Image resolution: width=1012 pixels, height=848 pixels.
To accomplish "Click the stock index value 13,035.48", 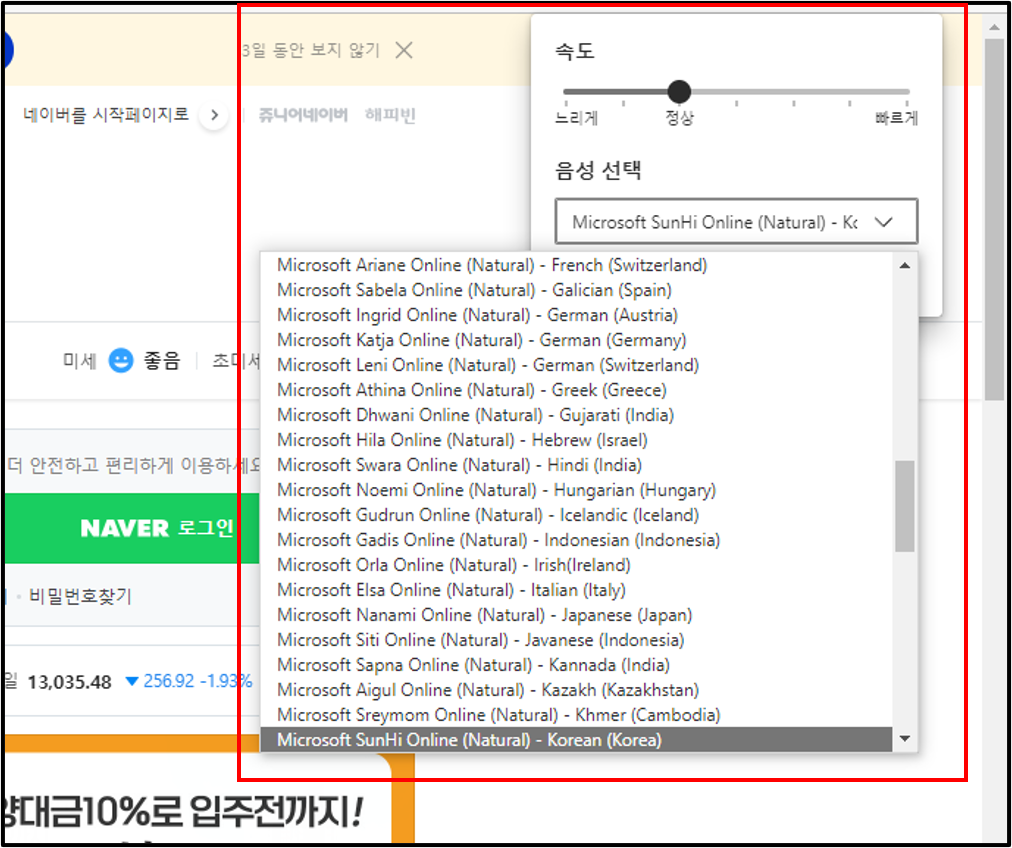I will (x=69, y=681).
